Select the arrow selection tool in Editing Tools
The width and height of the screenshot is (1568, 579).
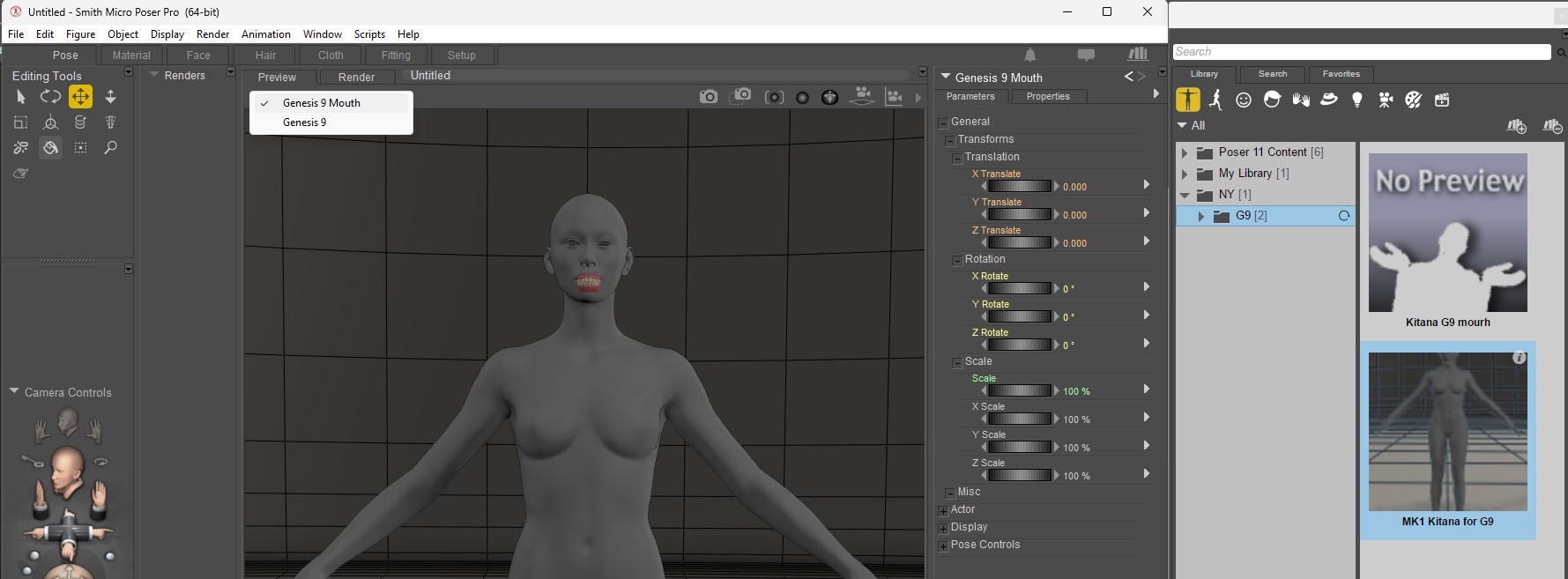[x=21, y=97]
